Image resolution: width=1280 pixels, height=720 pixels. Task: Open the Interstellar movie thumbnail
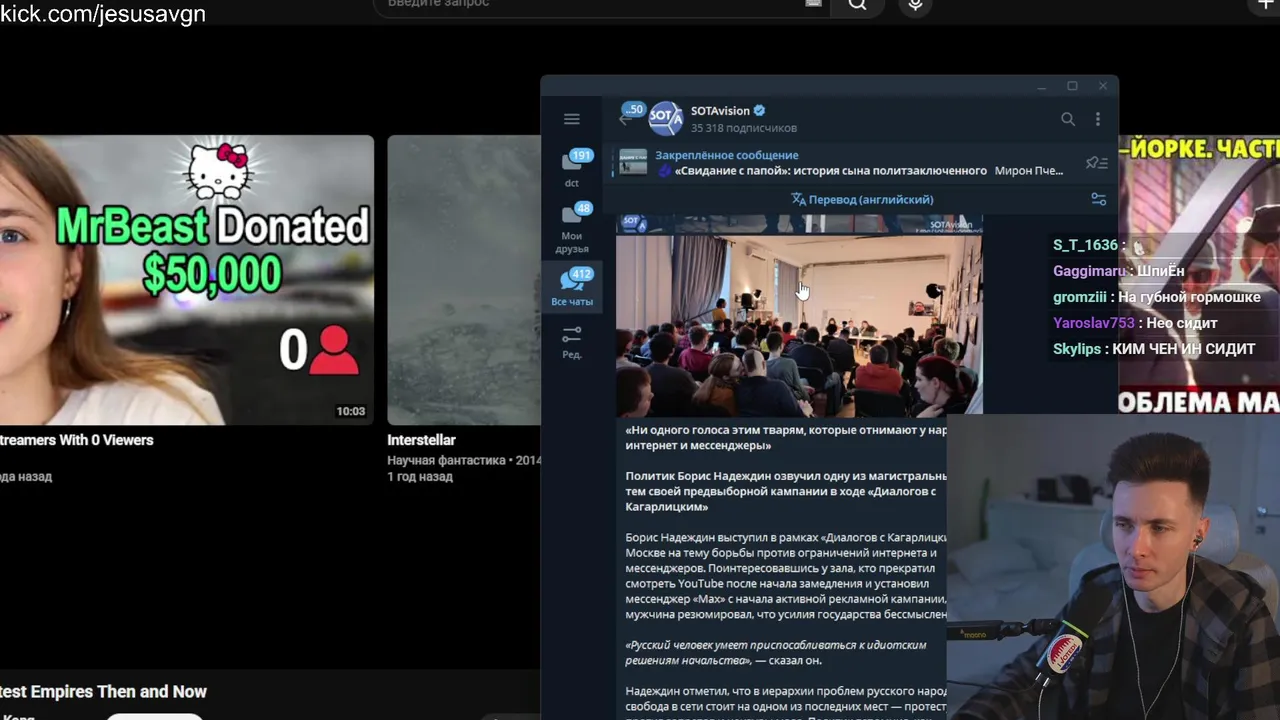464,280
